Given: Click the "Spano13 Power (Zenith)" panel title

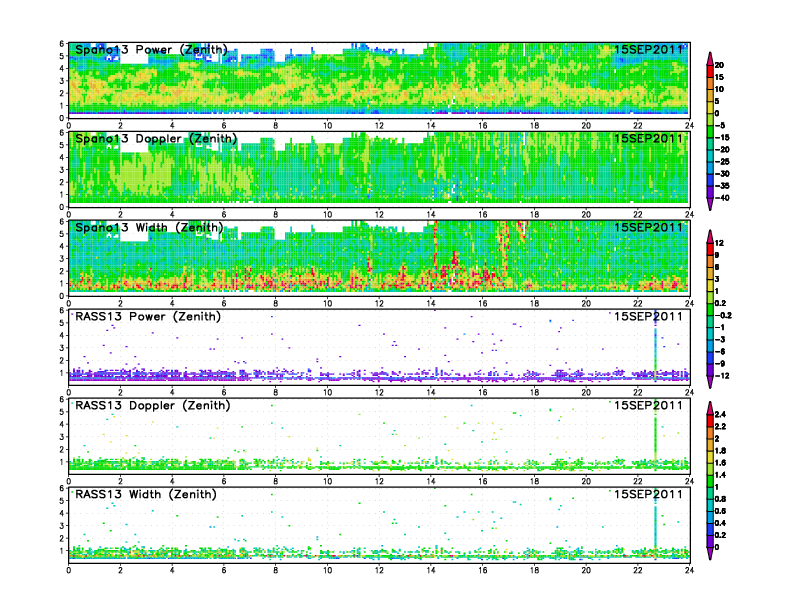Looking at the screenshot, I should [x=151, y=50].
